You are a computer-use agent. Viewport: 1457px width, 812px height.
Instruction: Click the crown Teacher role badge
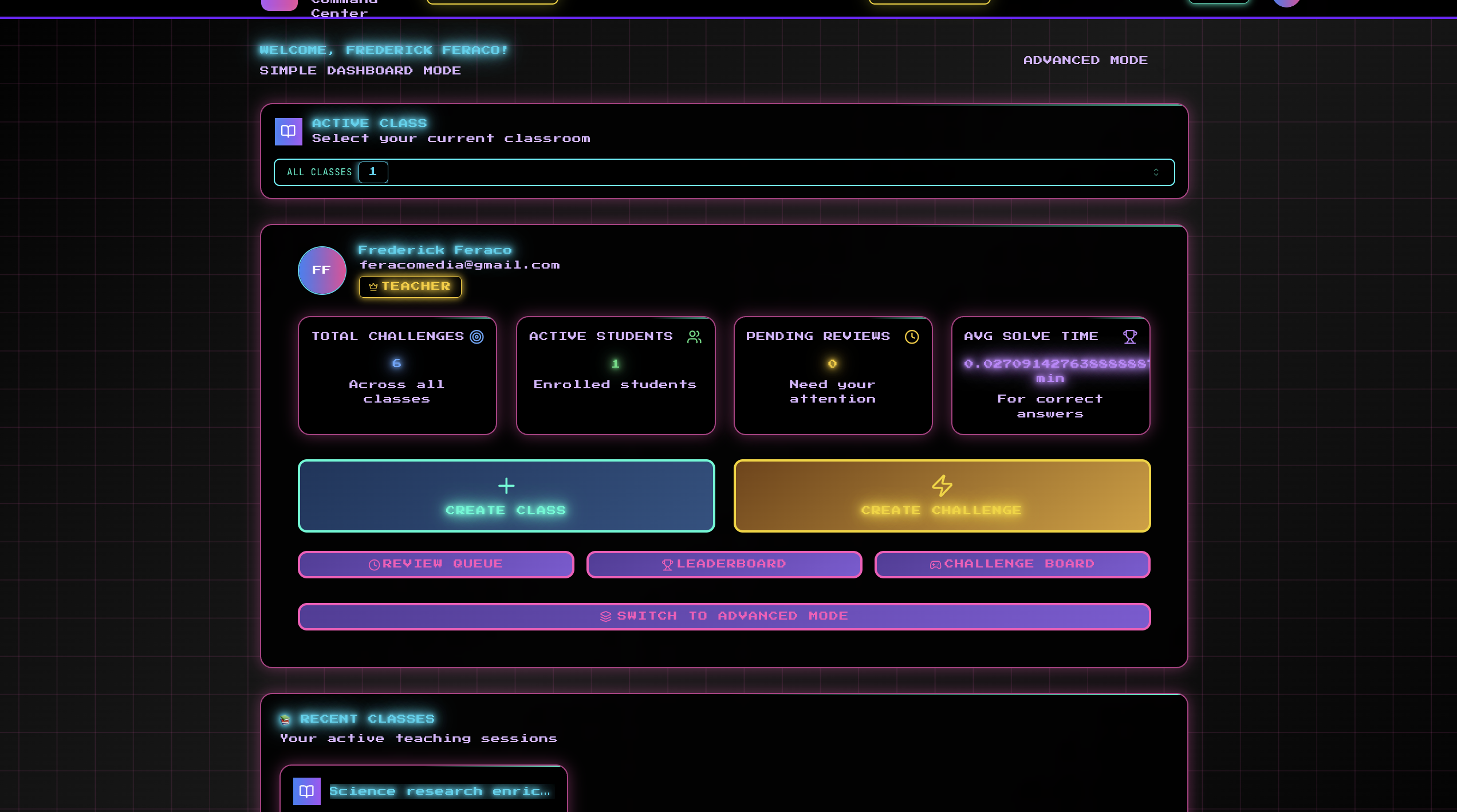410,286
